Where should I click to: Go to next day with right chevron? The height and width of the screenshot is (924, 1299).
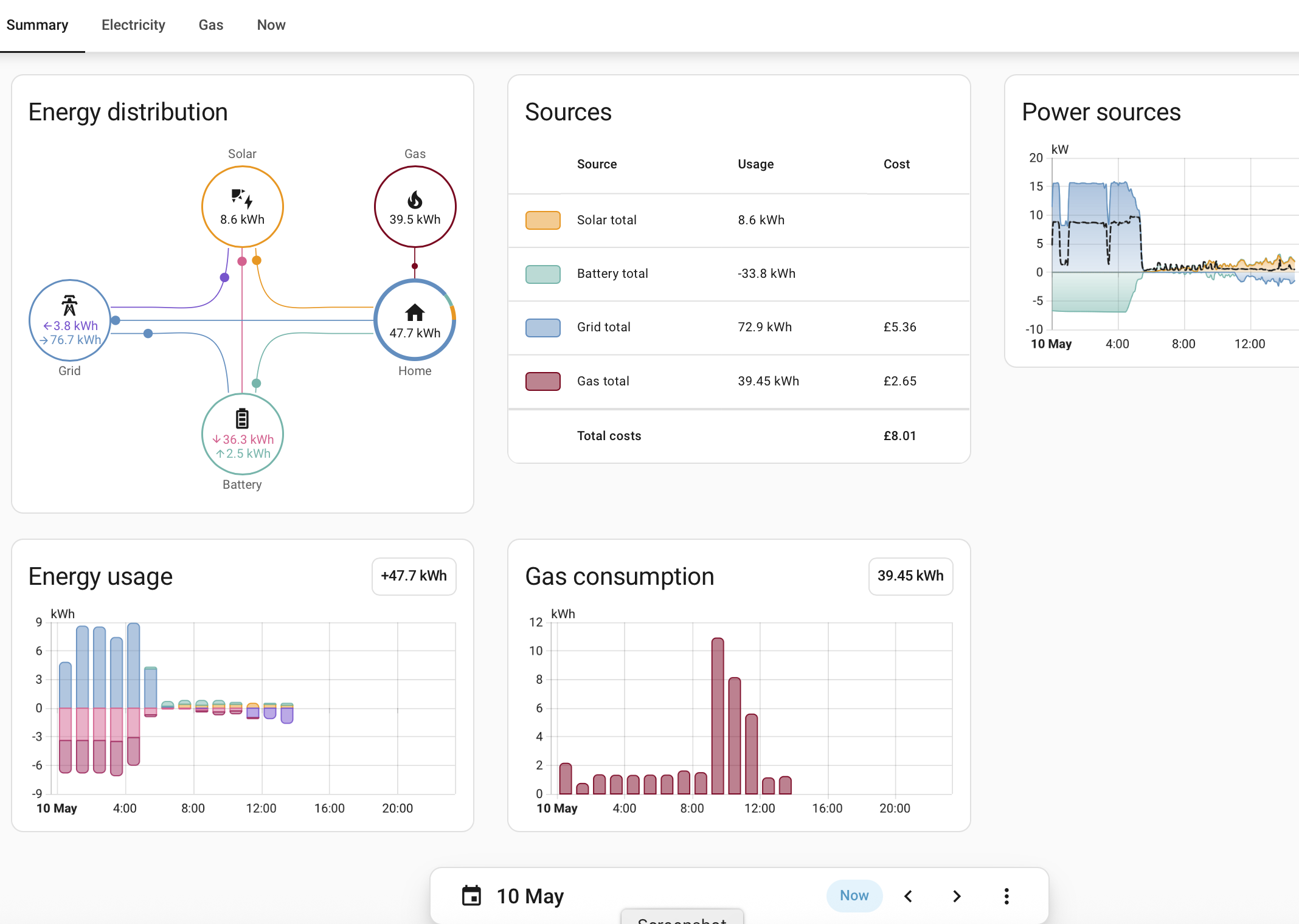[957, 896]
